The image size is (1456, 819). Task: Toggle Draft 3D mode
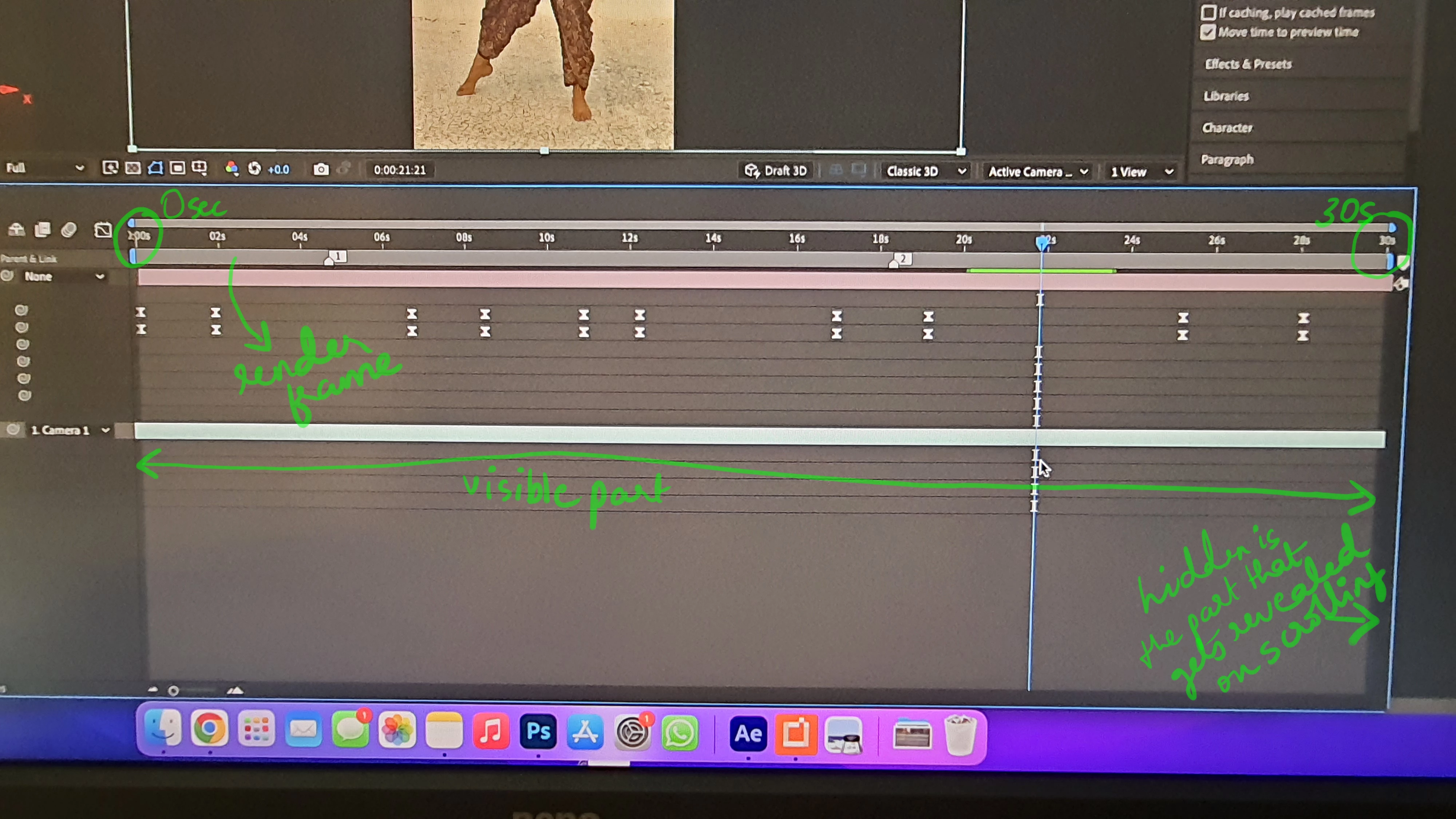click(x=776, y=171)
